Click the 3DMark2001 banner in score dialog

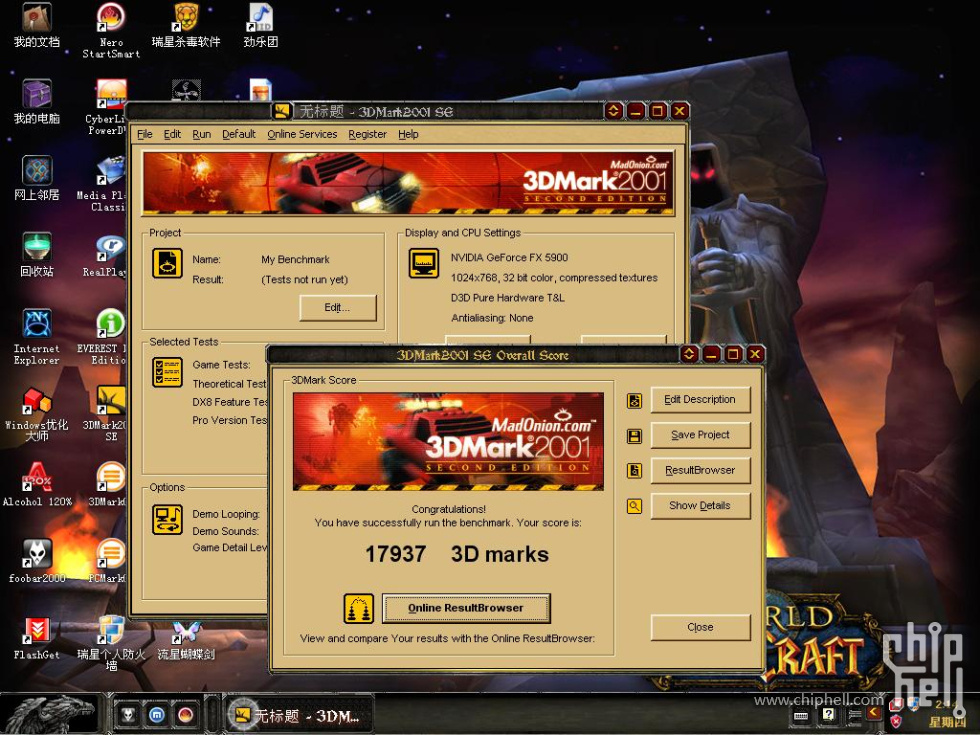pos(448,441)
